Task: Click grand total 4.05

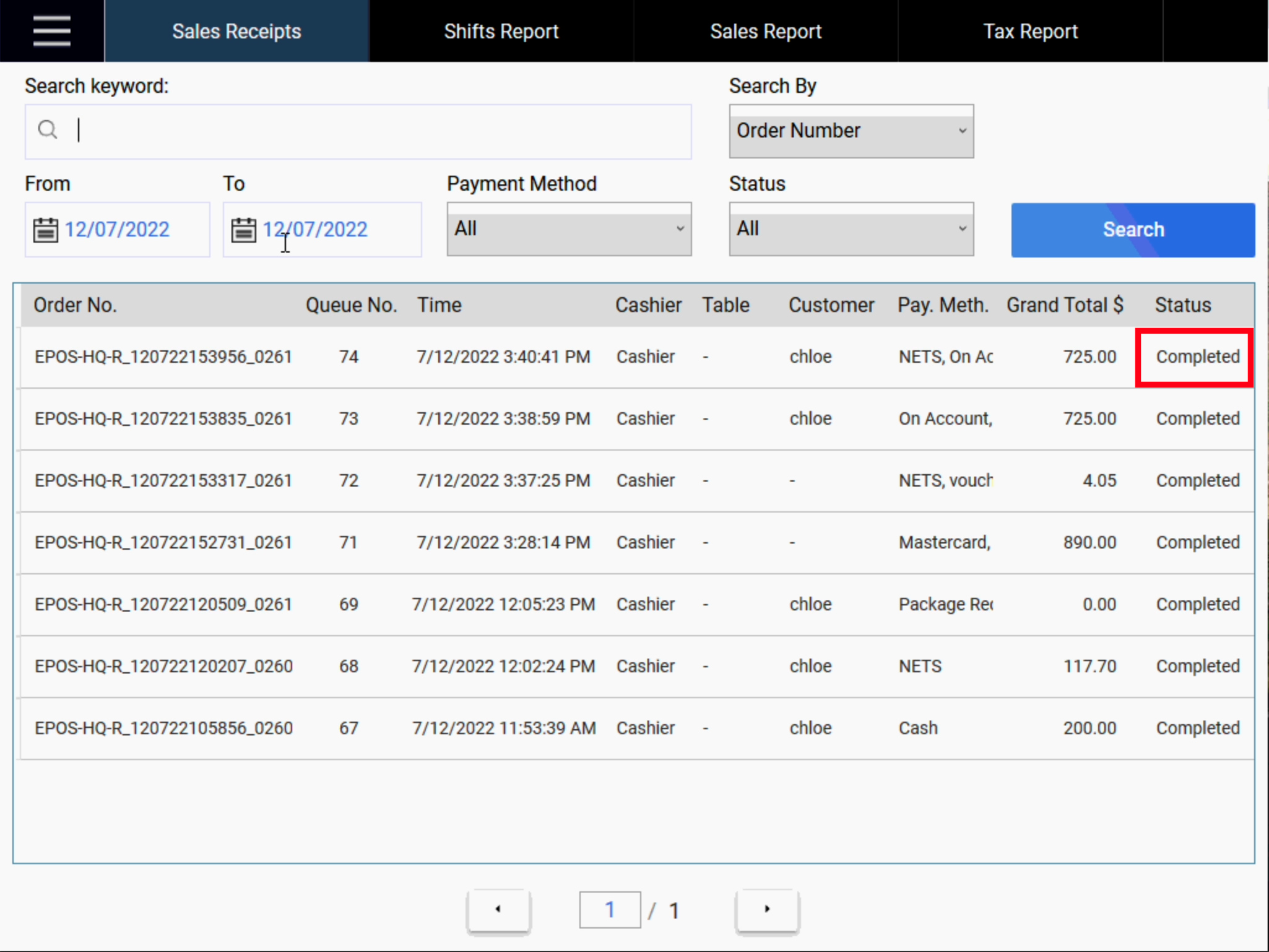Action: coord(1099,481)
